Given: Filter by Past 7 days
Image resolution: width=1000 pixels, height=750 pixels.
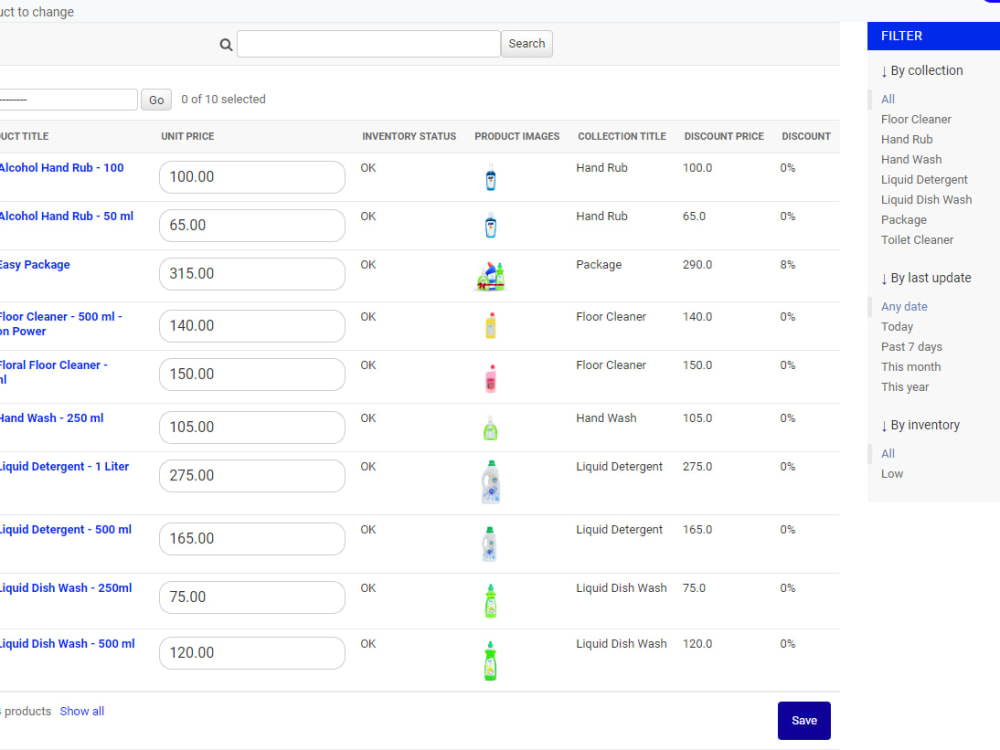Looking at the screenshot, I should 911,347.
